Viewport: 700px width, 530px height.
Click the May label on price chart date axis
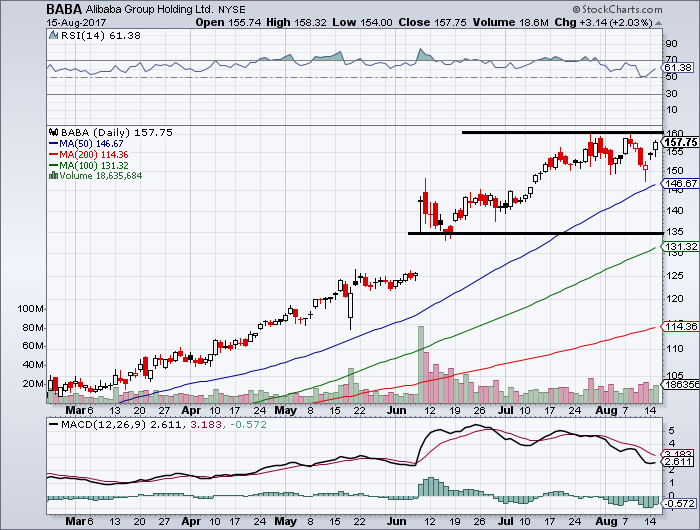point(285,410)
